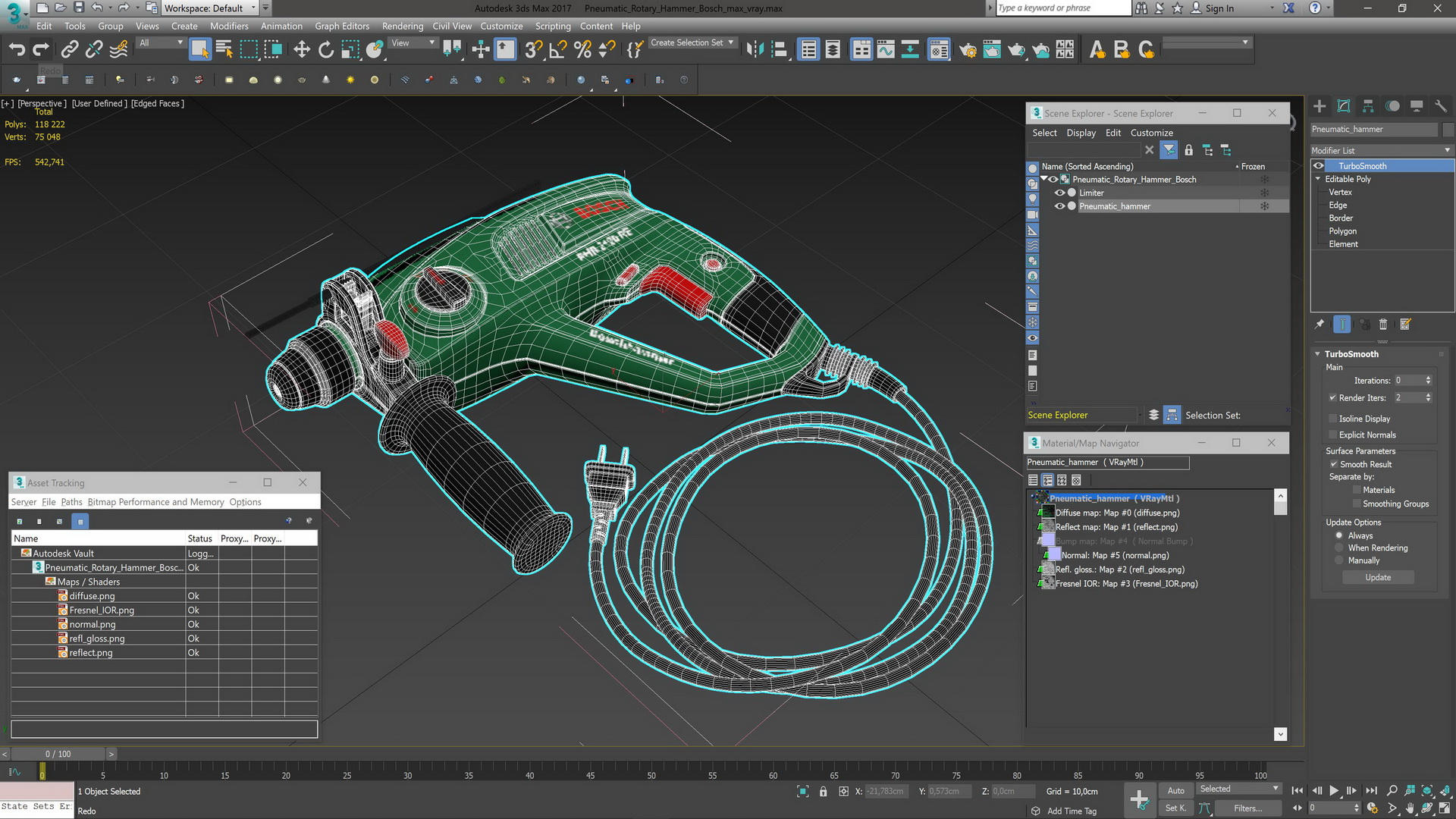Open Scene Explorer Display menu
The width and height of the screenshot is (1456, 819).
click(x=1081, y=133)
